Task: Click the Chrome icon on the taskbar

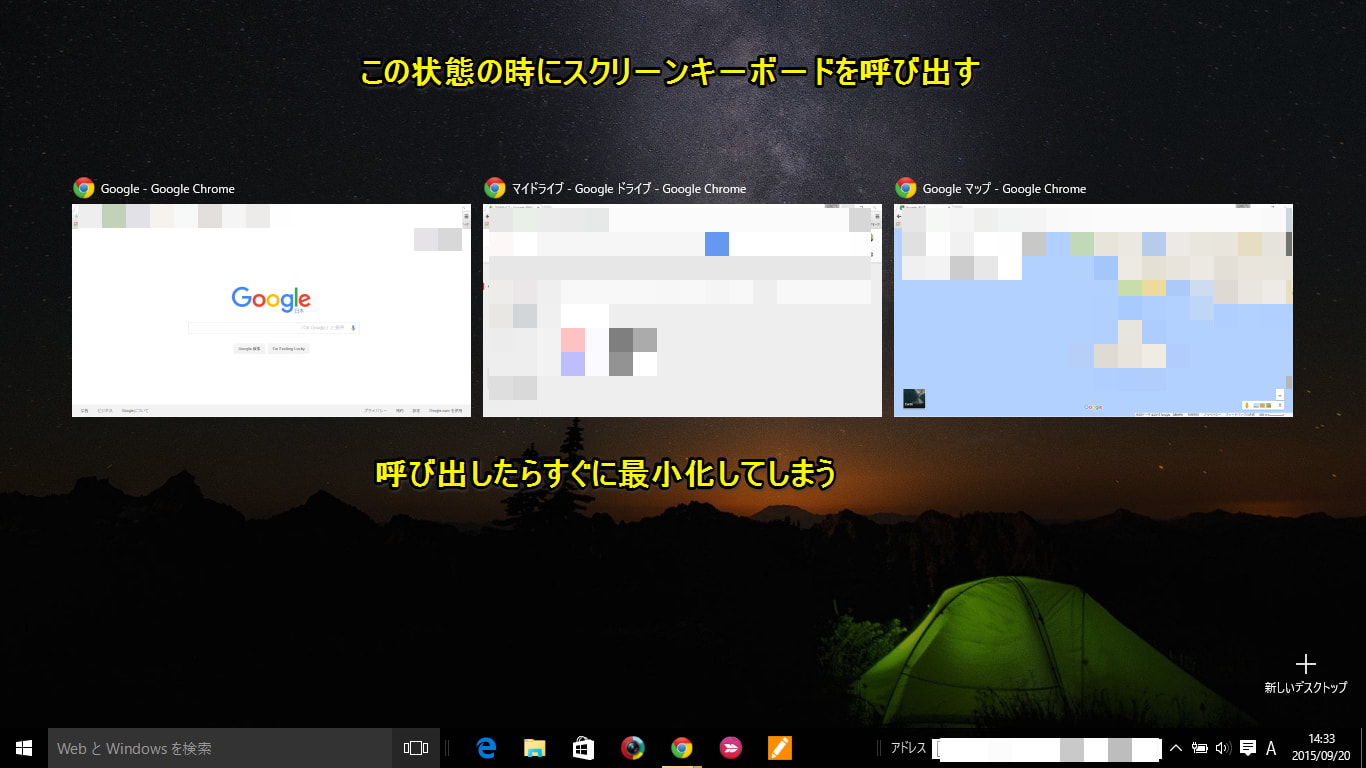Action: tap(682, 748)
